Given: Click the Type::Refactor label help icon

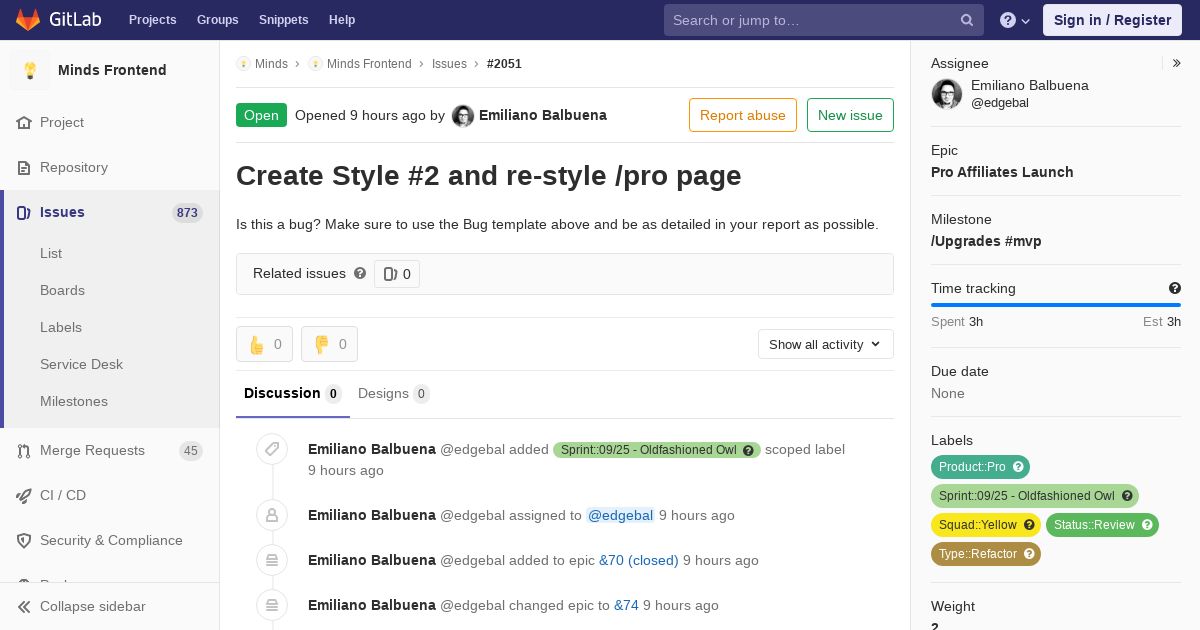Looking at the screenshot, I should [x=1029, y=554].
